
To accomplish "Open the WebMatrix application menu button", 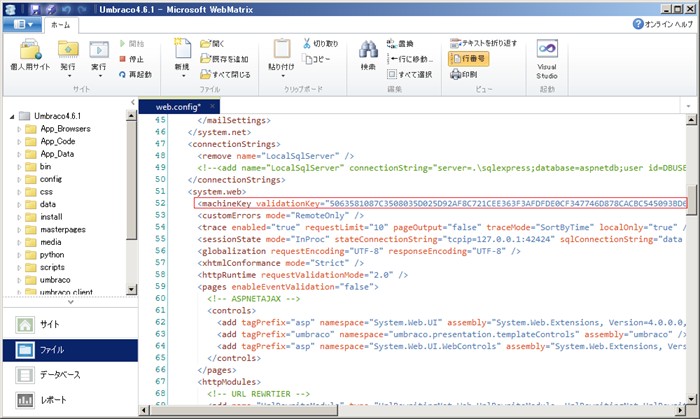I will 23,25.
